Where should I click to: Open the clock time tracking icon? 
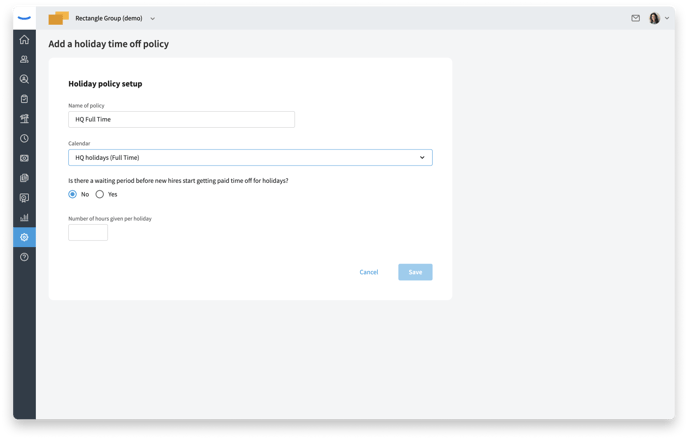24,138
